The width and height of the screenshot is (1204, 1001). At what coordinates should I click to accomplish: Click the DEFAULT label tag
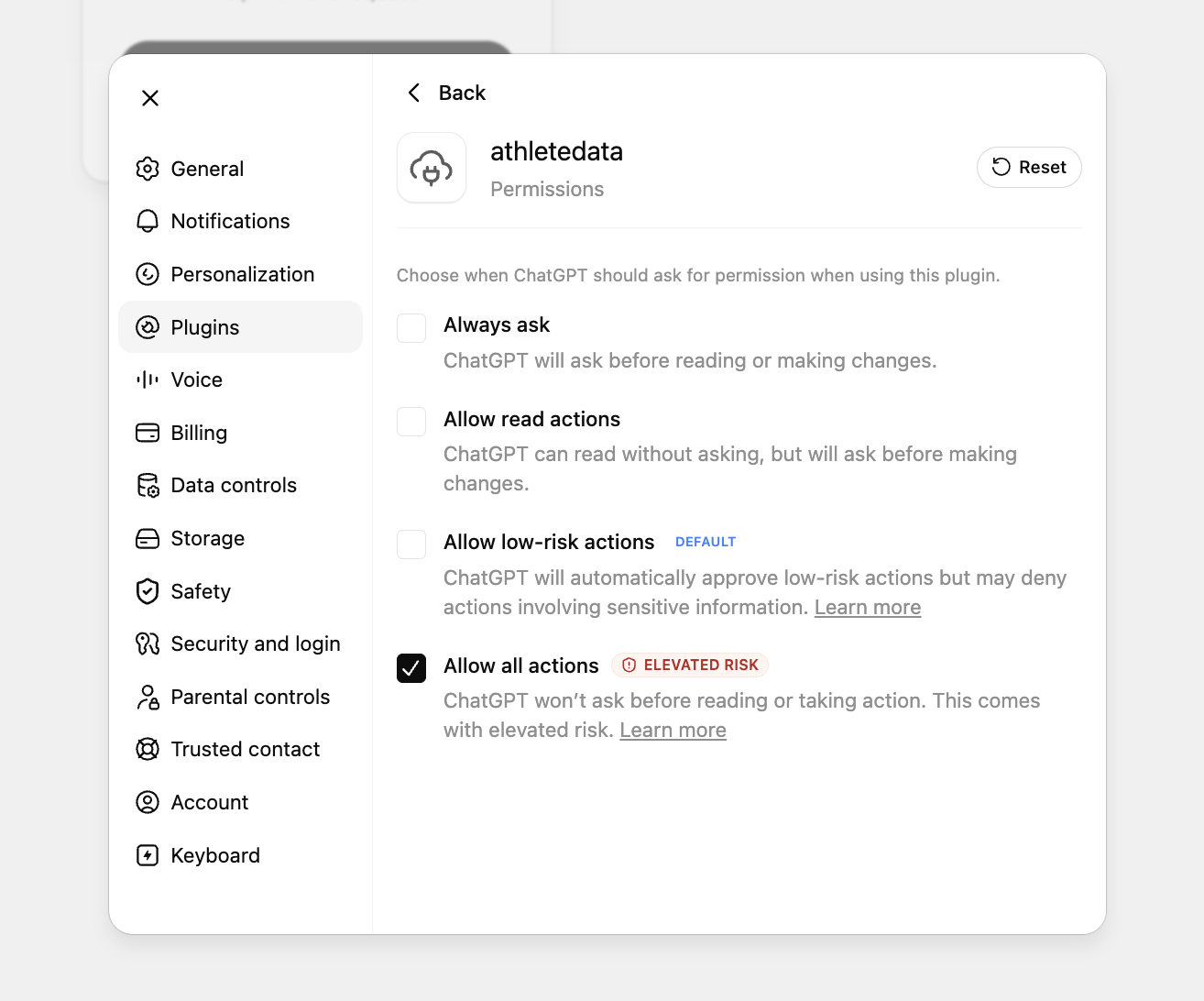pos(706,542)
